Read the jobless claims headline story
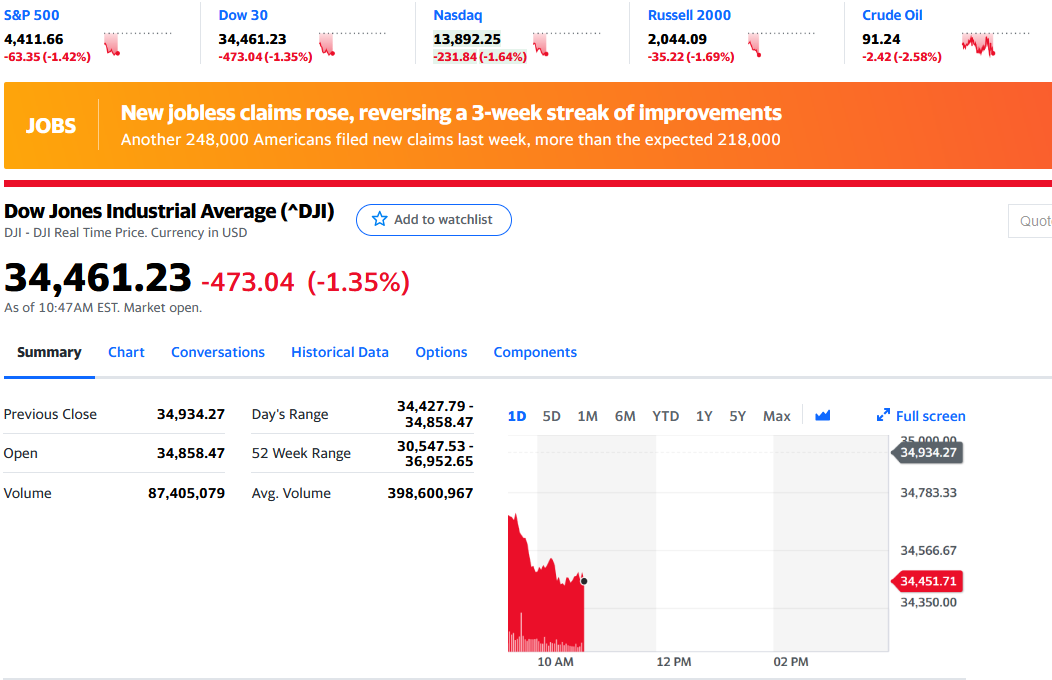1052x680 pixels. pyautogui.click(x=451, y=113)
